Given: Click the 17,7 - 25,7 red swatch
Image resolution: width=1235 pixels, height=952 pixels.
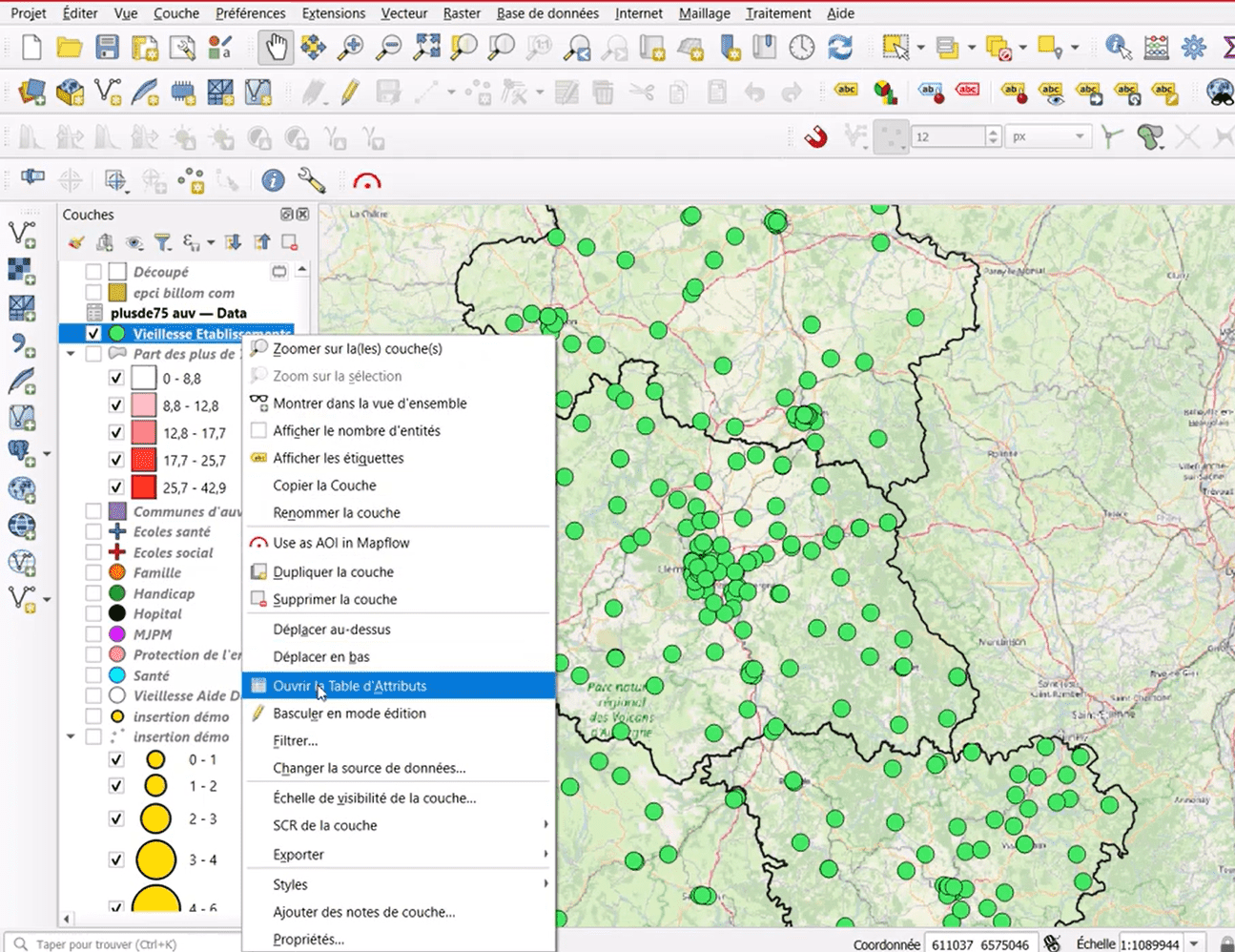Looking at the screenshot, I should [144, 460].
